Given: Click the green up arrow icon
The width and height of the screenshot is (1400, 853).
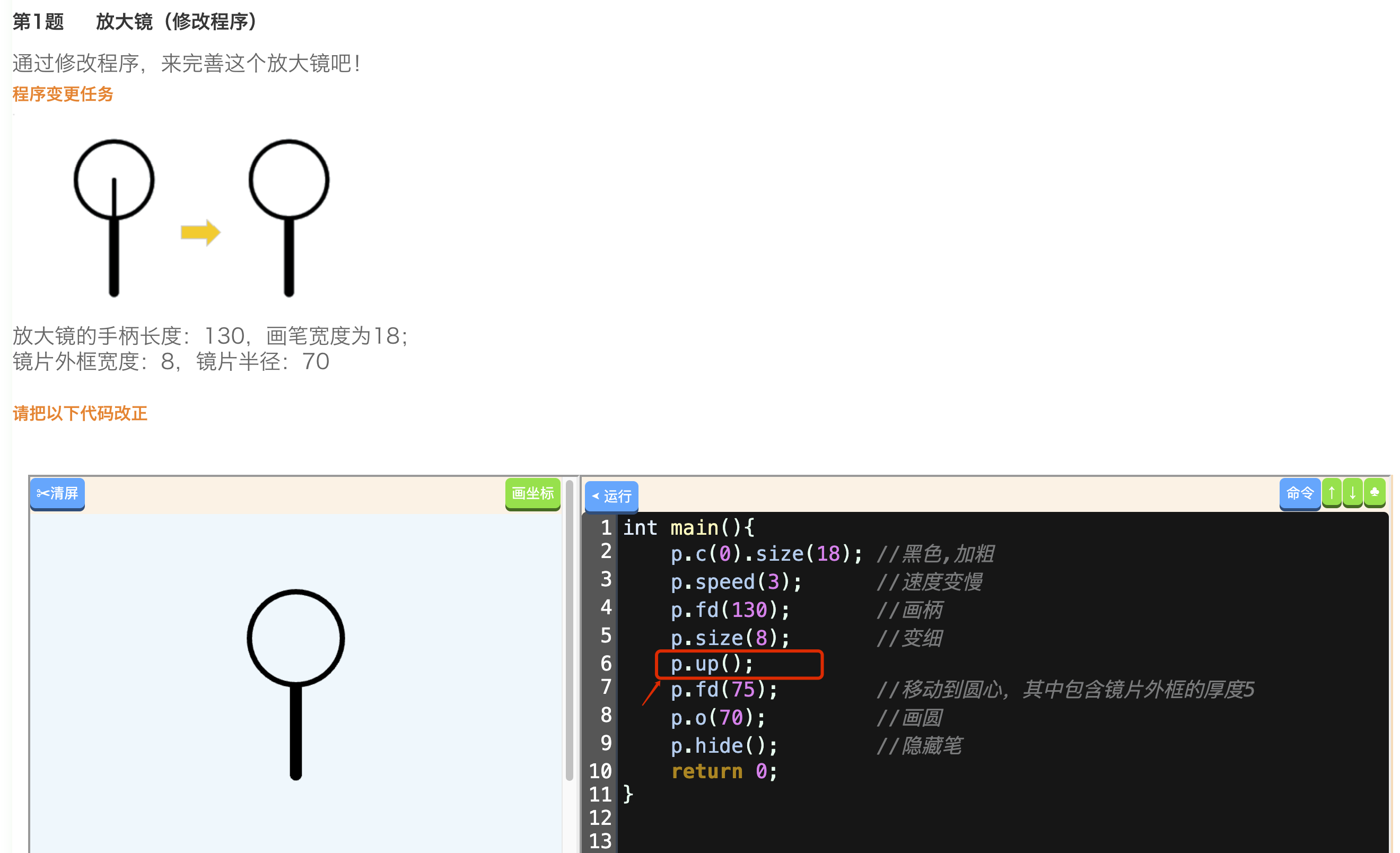Looking at the screenshot, I should [x=1331, y=493].
